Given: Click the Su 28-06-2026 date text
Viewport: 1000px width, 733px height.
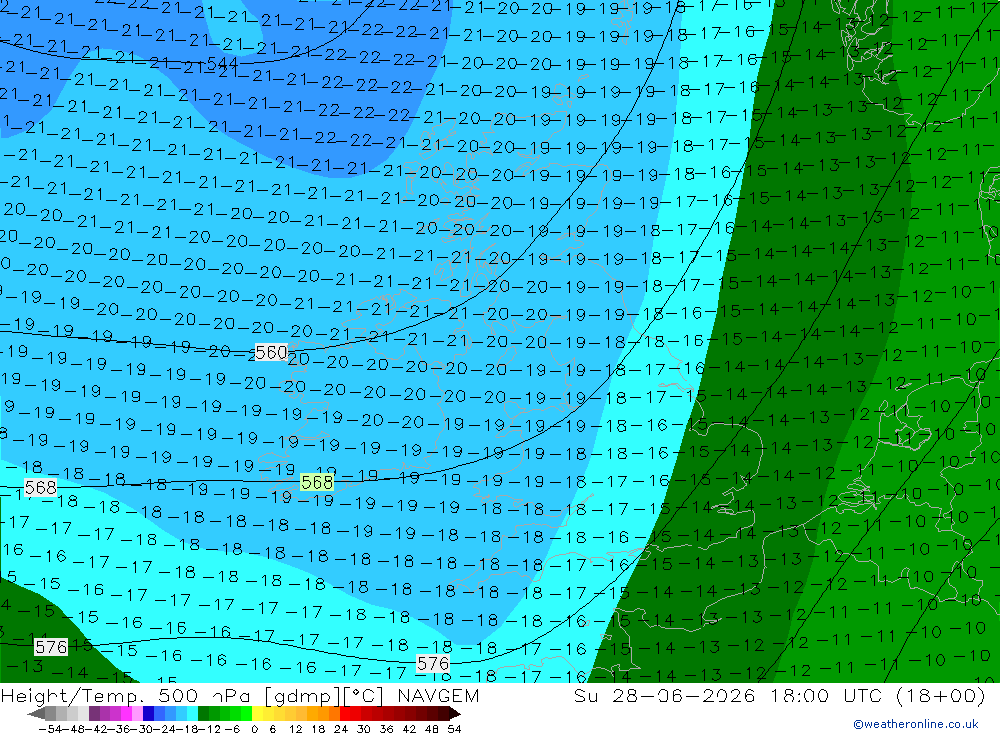Looking at the screenshot, I should (x=665, y=695).
